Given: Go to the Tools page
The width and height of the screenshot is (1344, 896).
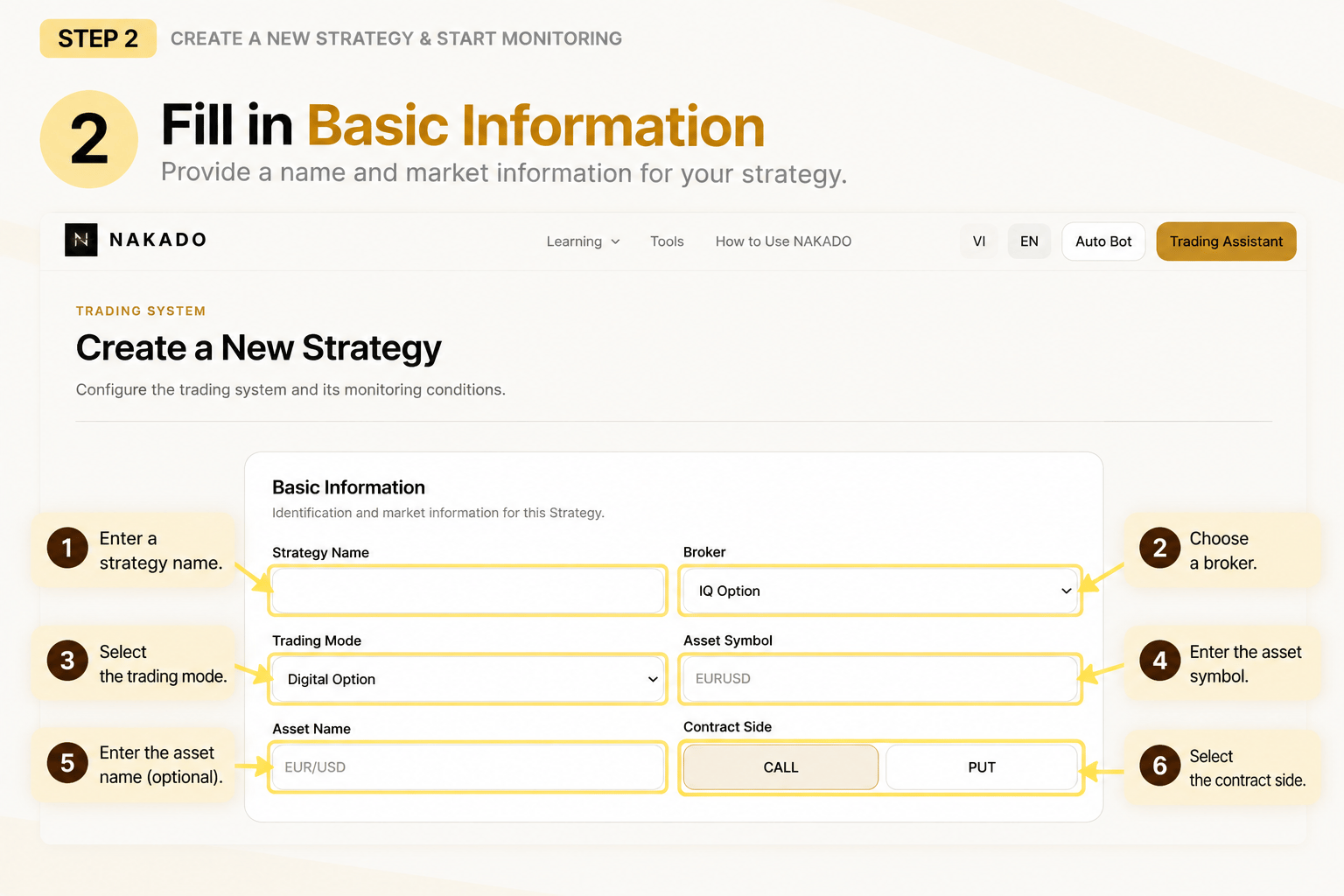Looking at the screenshot, I should (x=667, y=241).
